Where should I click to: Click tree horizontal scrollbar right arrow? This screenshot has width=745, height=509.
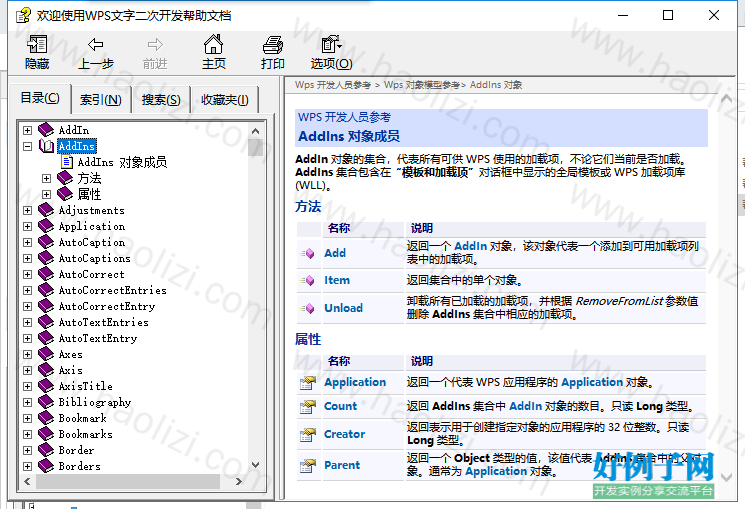tap(239, 481)
